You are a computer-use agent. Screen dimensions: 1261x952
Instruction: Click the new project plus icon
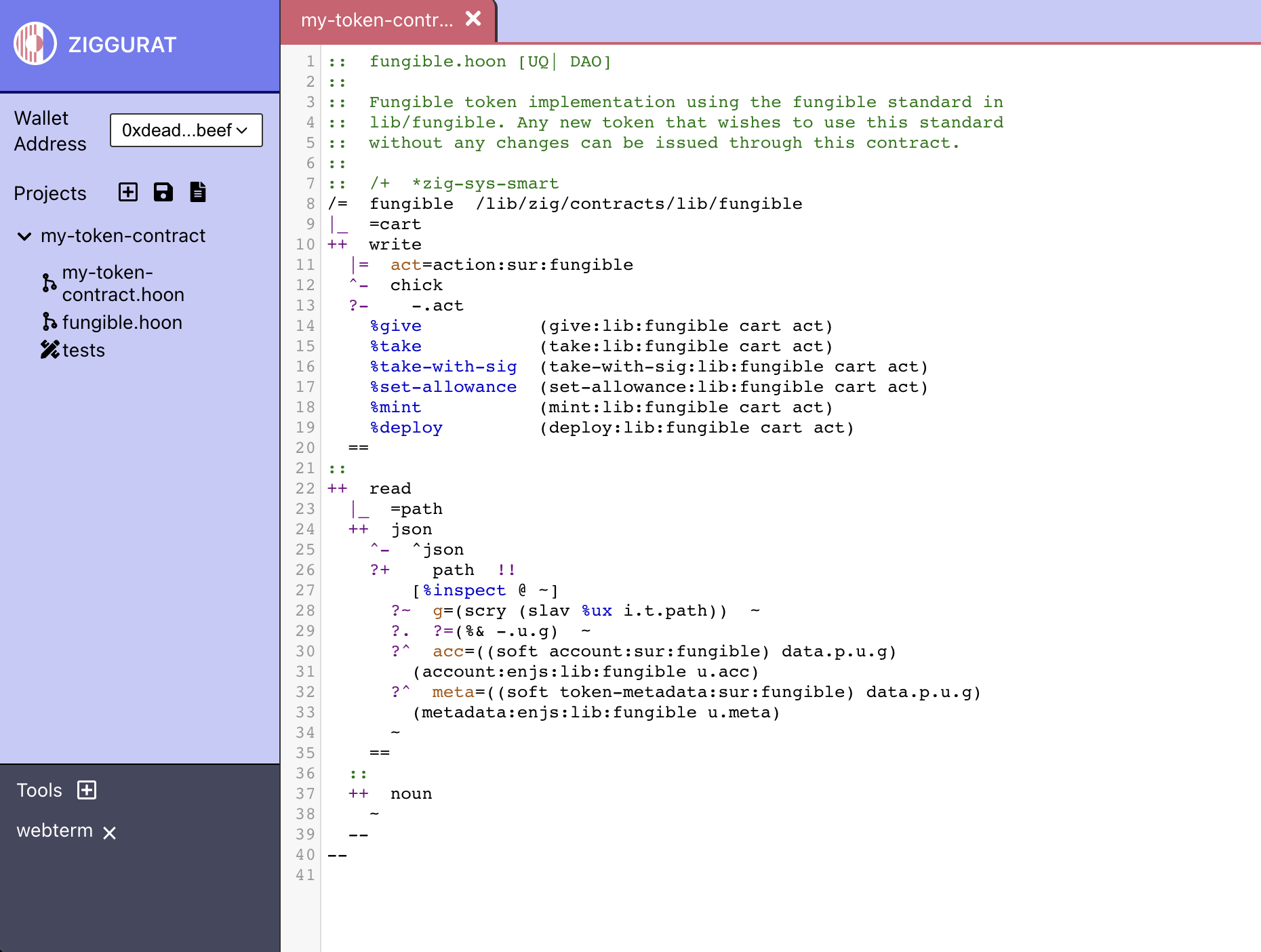(128, 192)
